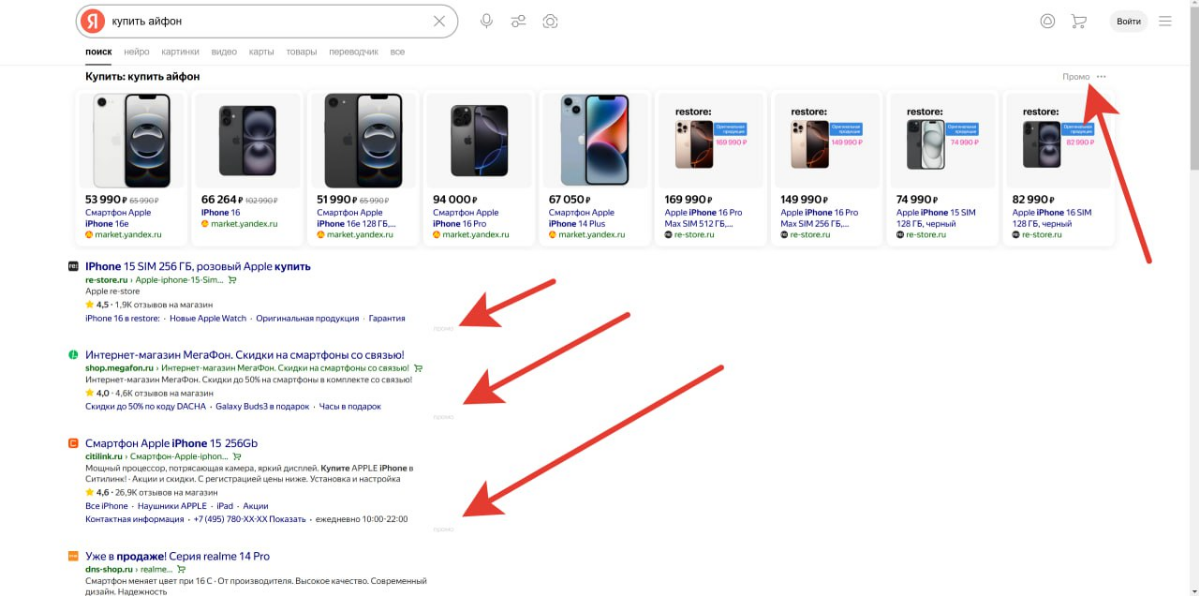Open iPhone 15 SIM 128 ГБ черный card
This screenshot has height=596, width=1199.
tap(943, 168)
